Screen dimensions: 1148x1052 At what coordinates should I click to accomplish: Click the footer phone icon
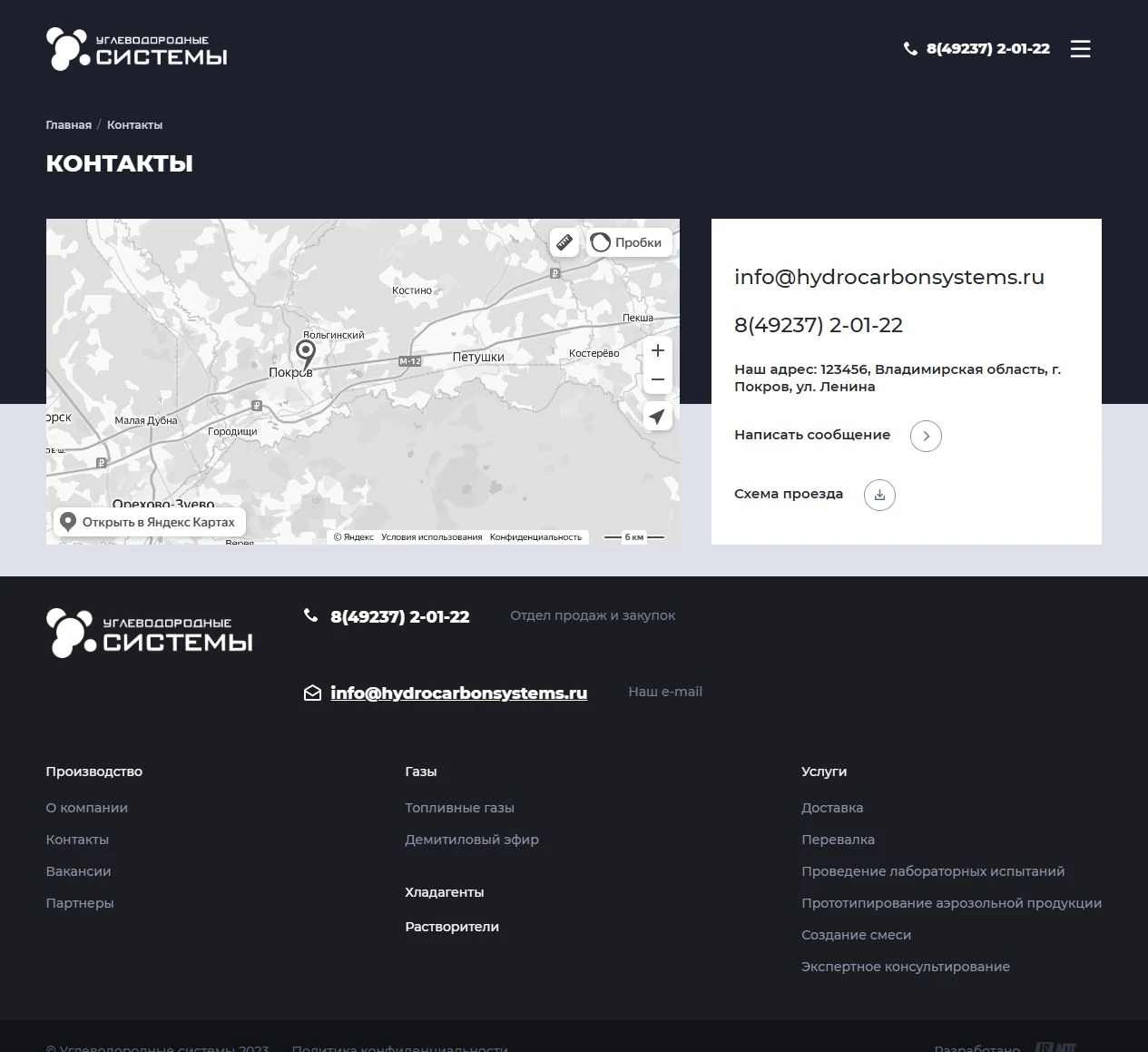click(310, 615)
